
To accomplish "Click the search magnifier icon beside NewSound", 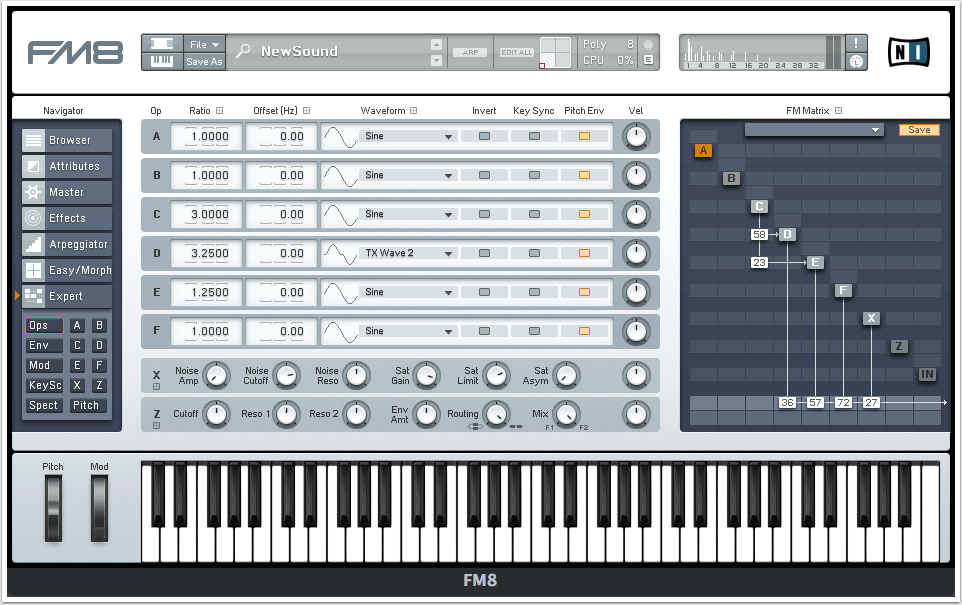I will coord(243,52).
